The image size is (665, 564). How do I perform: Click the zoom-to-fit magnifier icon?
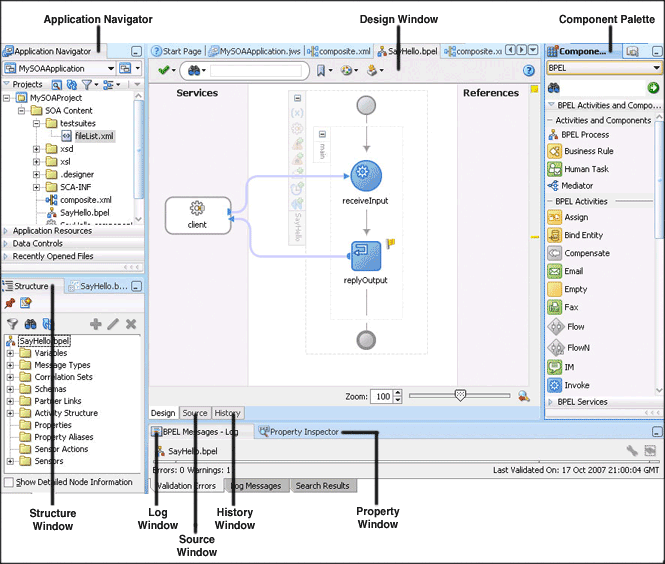(524, 396)
